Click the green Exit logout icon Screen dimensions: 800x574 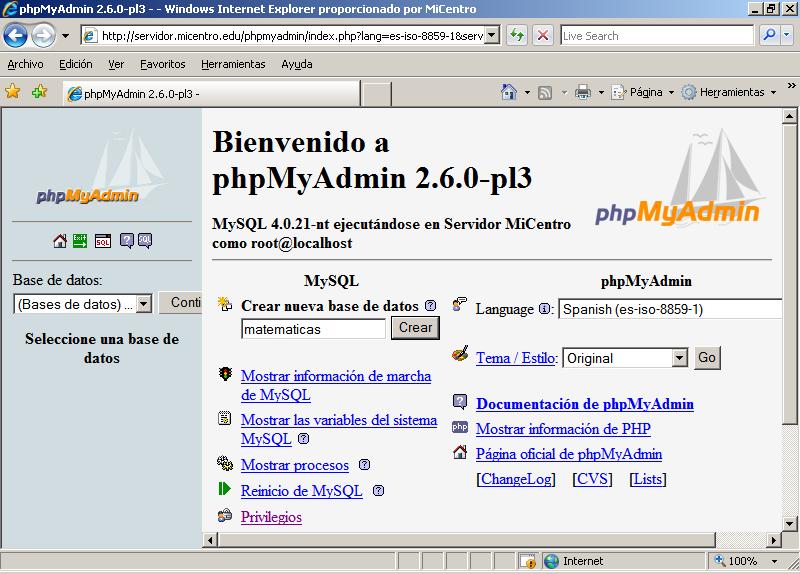pos(81,241)
